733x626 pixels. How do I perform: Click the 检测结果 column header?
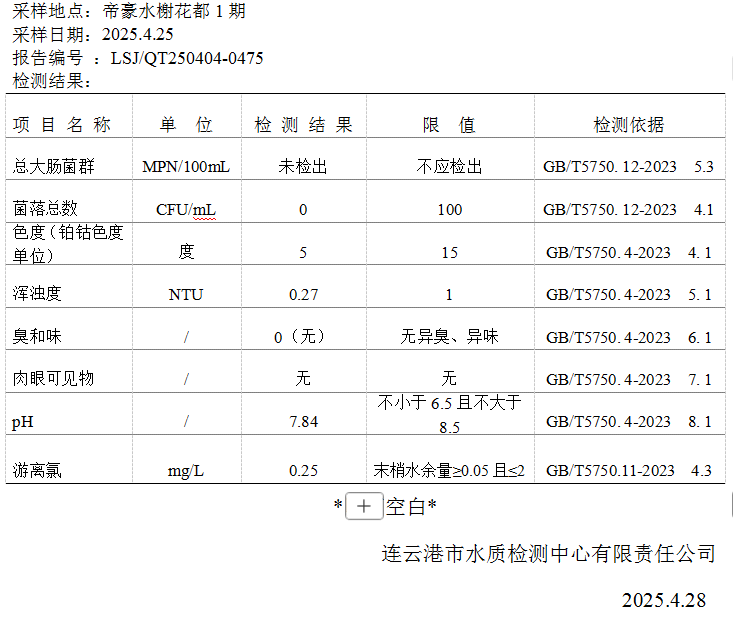click(x=303, y=125)
